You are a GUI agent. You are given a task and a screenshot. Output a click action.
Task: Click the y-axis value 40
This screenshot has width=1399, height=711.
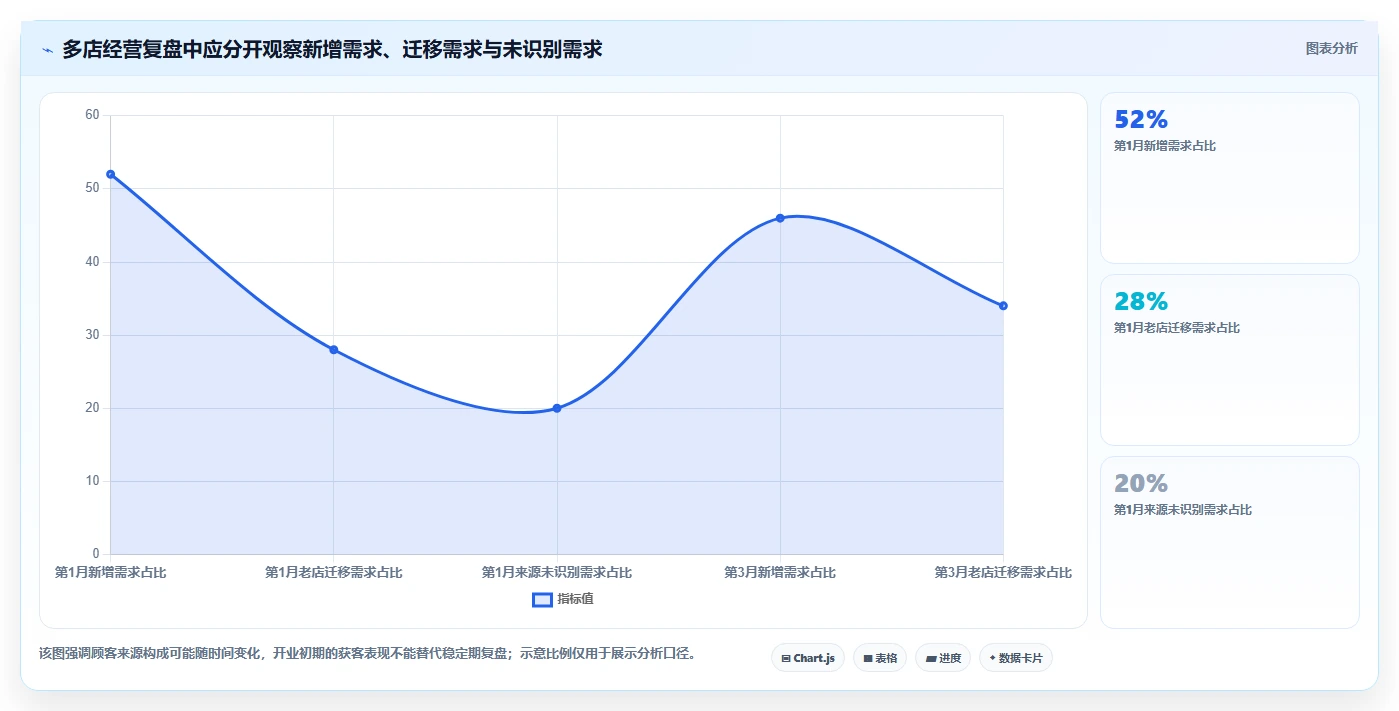tap(92, 262)
